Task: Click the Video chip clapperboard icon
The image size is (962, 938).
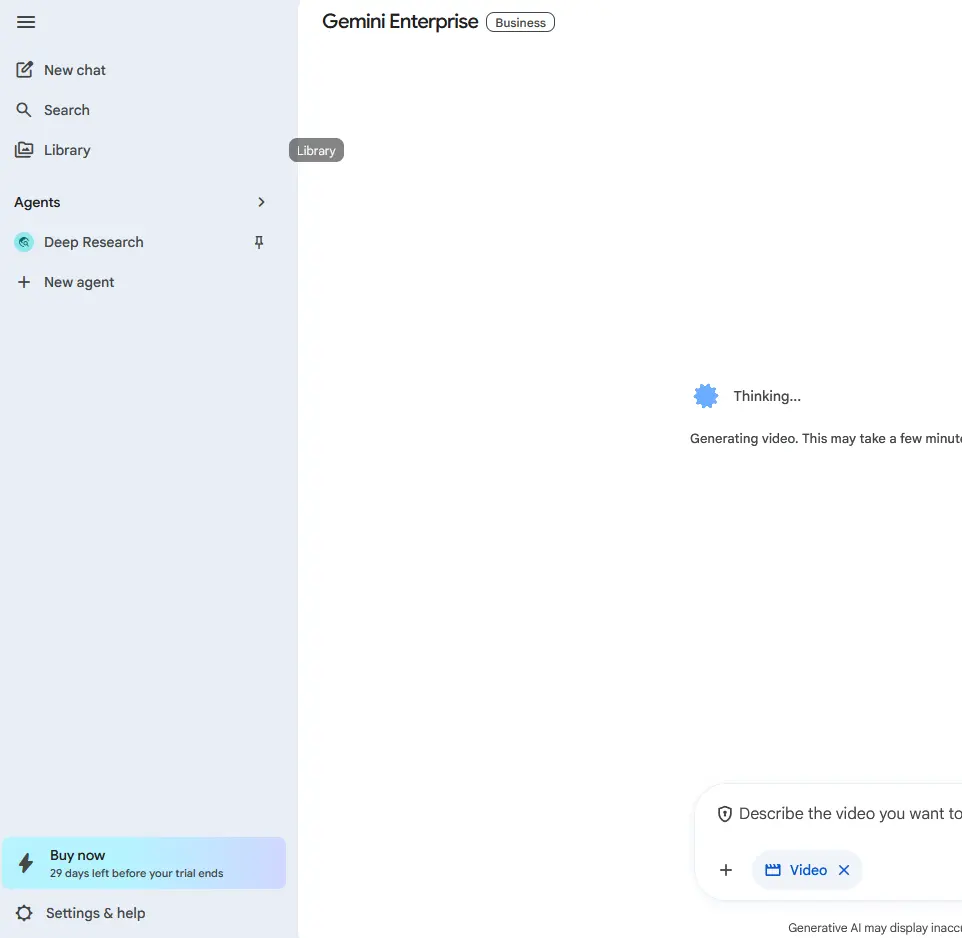Action: coord(772,870)
